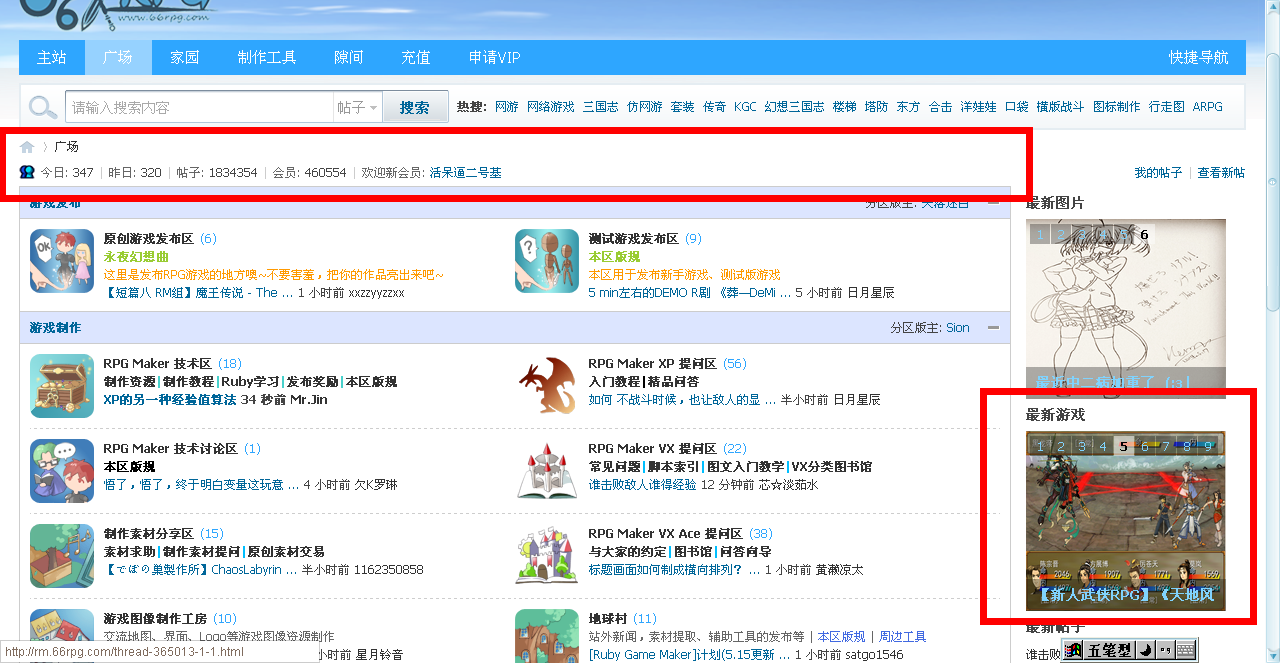1280x663 pixels.
Task: Open the 制作工具 nav tab
Action: point(267,57)
